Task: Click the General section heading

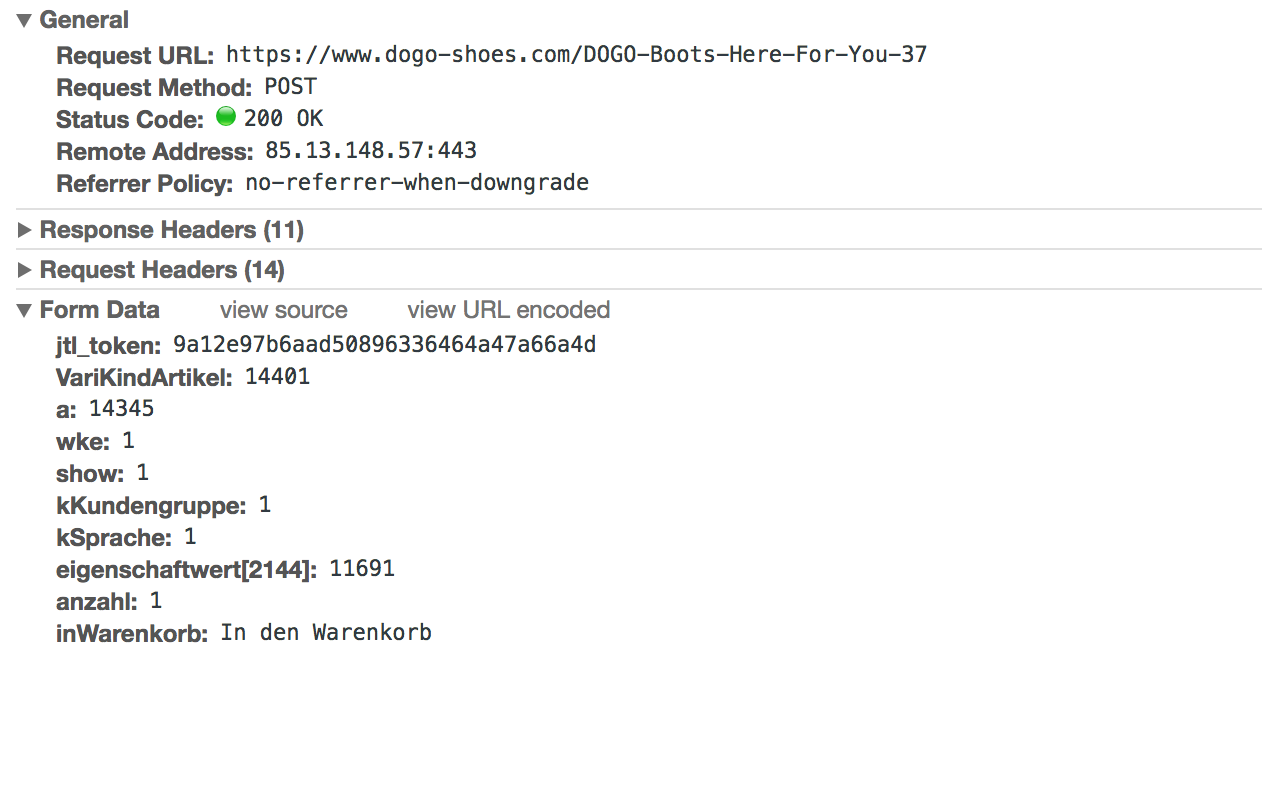Action: point(84,20)
